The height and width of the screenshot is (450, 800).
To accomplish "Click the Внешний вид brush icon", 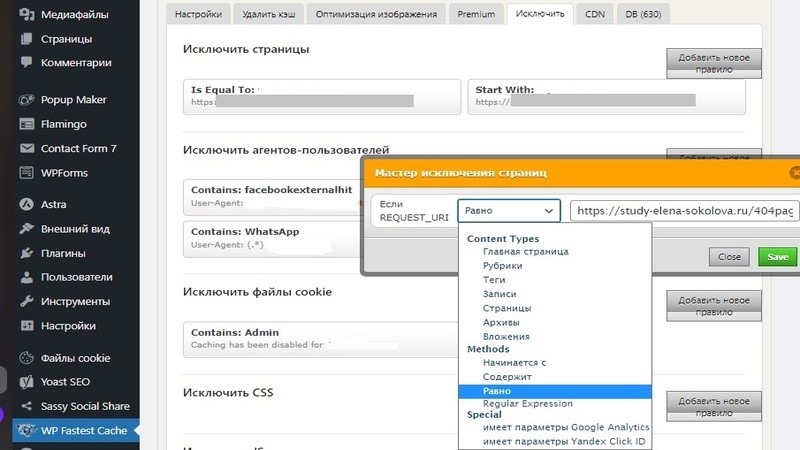I will (27, 229).
